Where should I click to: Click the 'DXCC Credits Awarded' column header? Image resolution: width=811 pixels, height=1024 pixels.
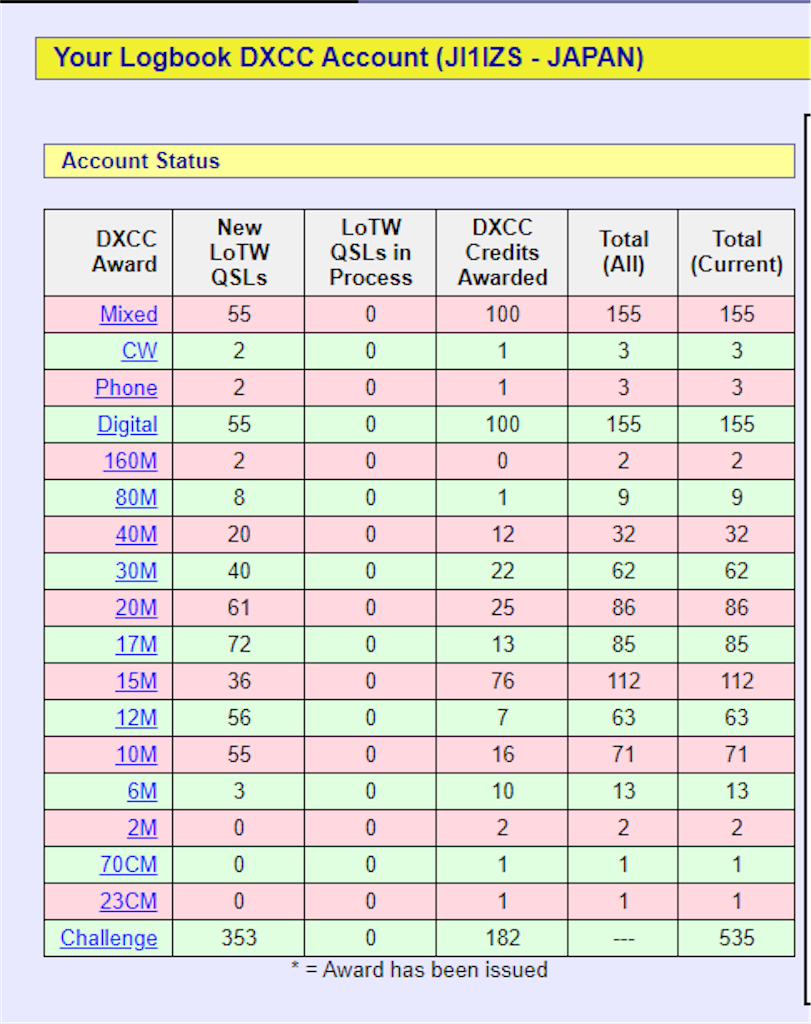click(x=502, y=252)
